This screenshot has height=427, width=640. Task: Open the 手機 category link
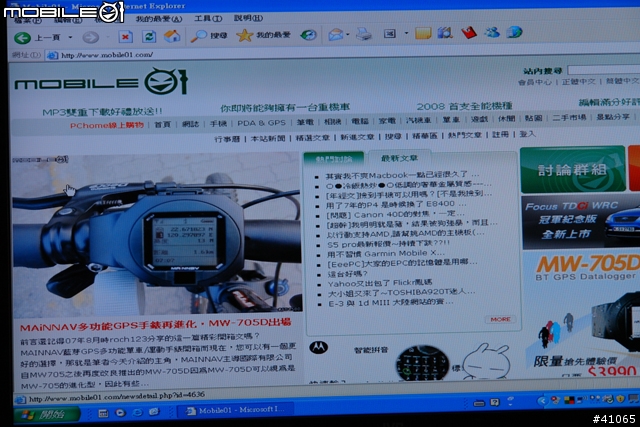tap(218, 123)
